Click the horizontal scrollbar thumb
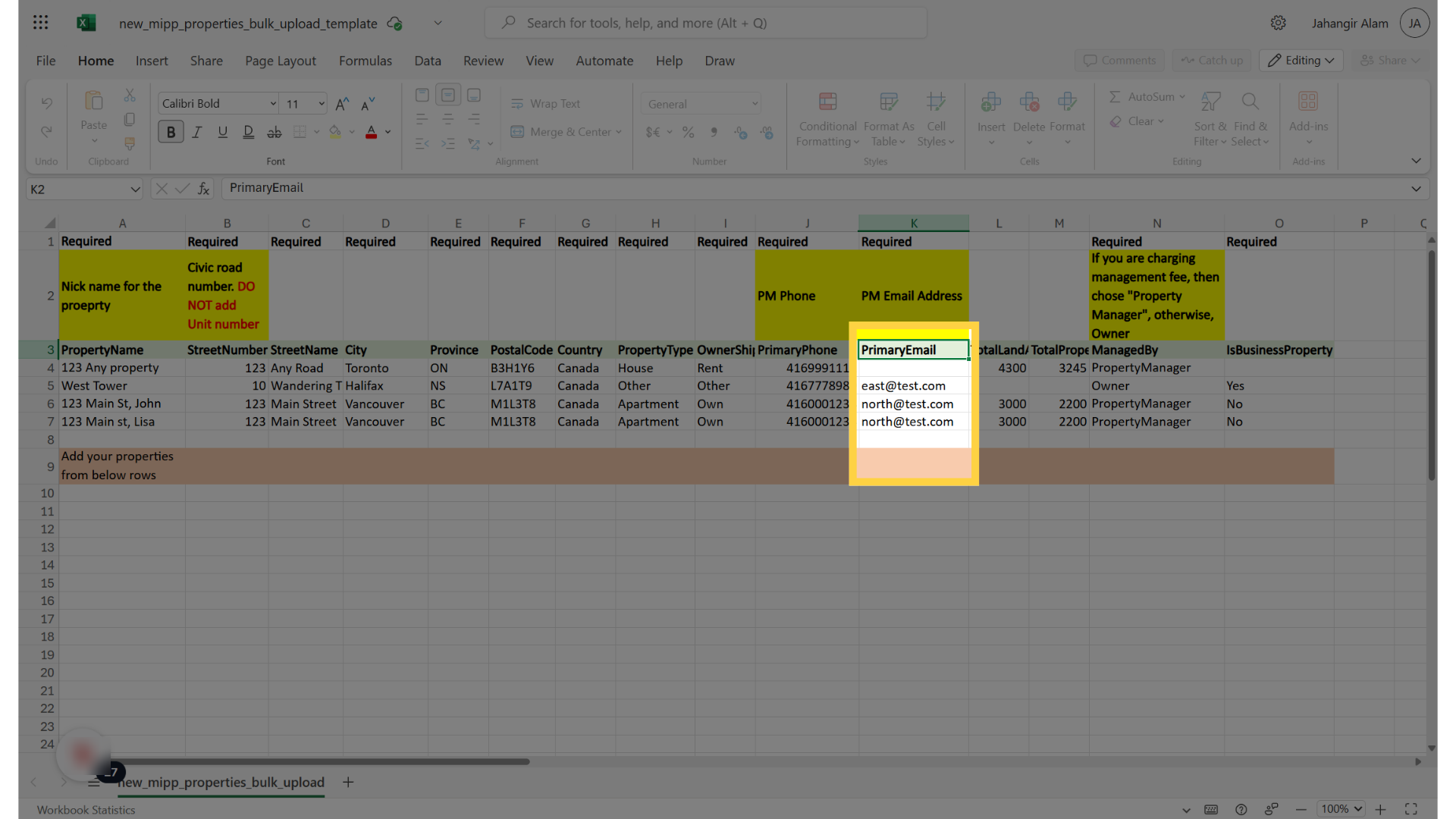 click(x=322, y=761)
